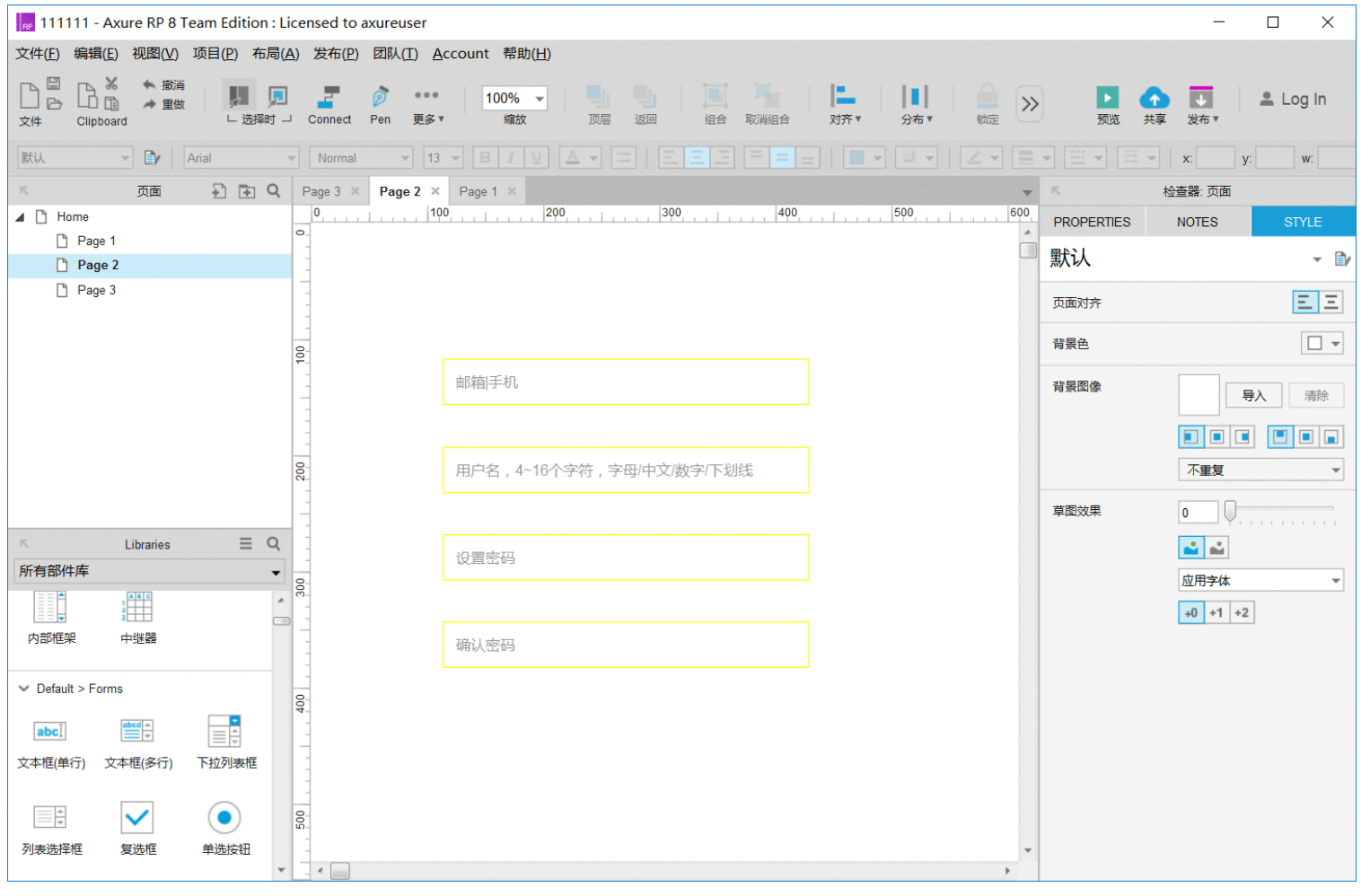The image size is (1370, 896).
Task: Select the color sketch effect toggle
Action: [x=1190, y=547]
